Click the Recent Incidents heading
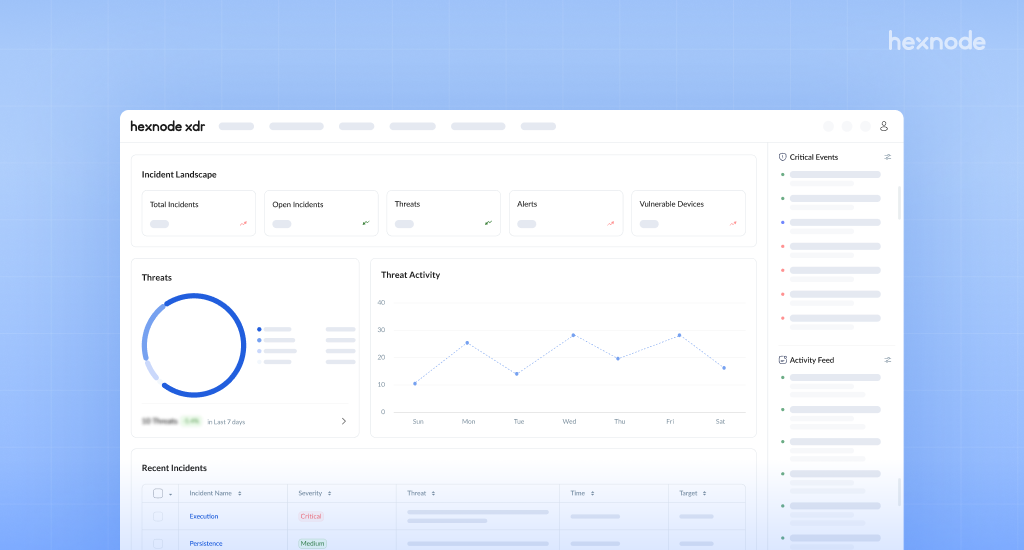The image size is (1024, 550). 174,468
